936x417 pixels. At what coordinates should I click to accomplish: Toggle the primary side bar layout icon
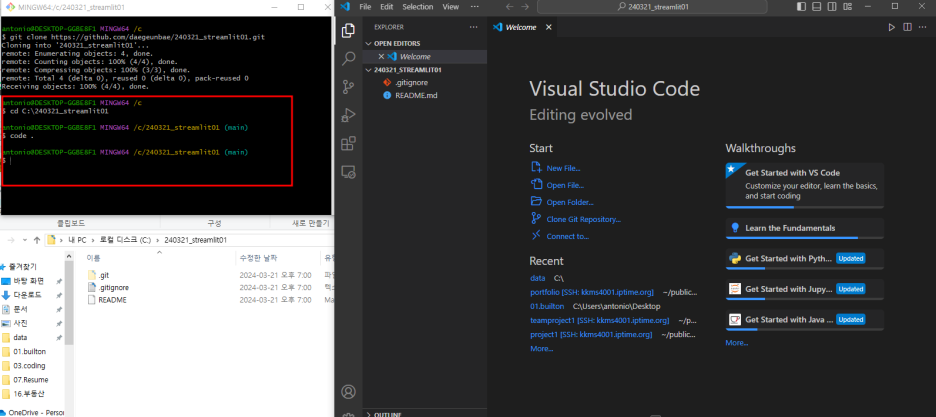point(801,7)
